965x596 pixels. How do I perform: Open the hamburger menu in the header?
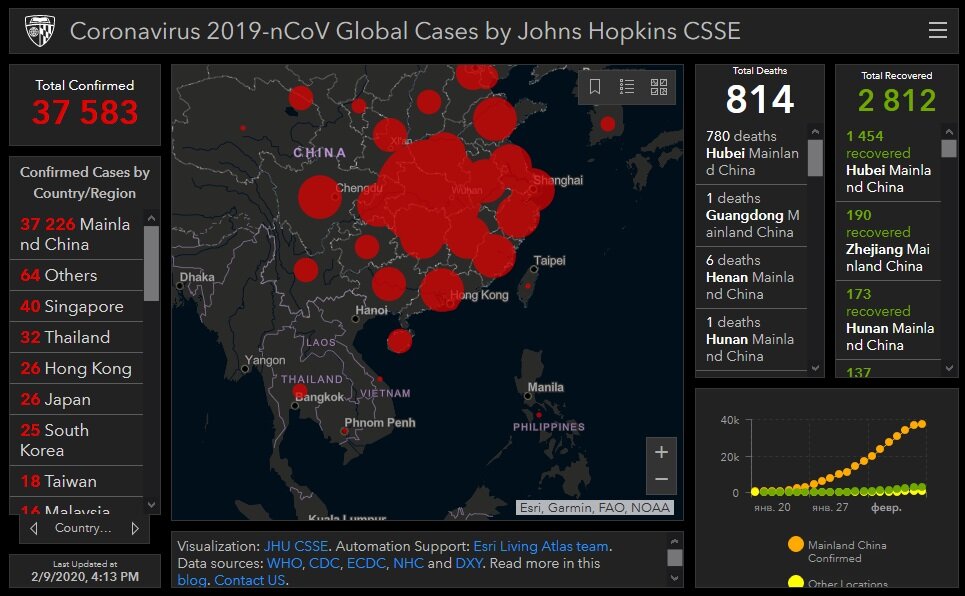click(937, 30)
